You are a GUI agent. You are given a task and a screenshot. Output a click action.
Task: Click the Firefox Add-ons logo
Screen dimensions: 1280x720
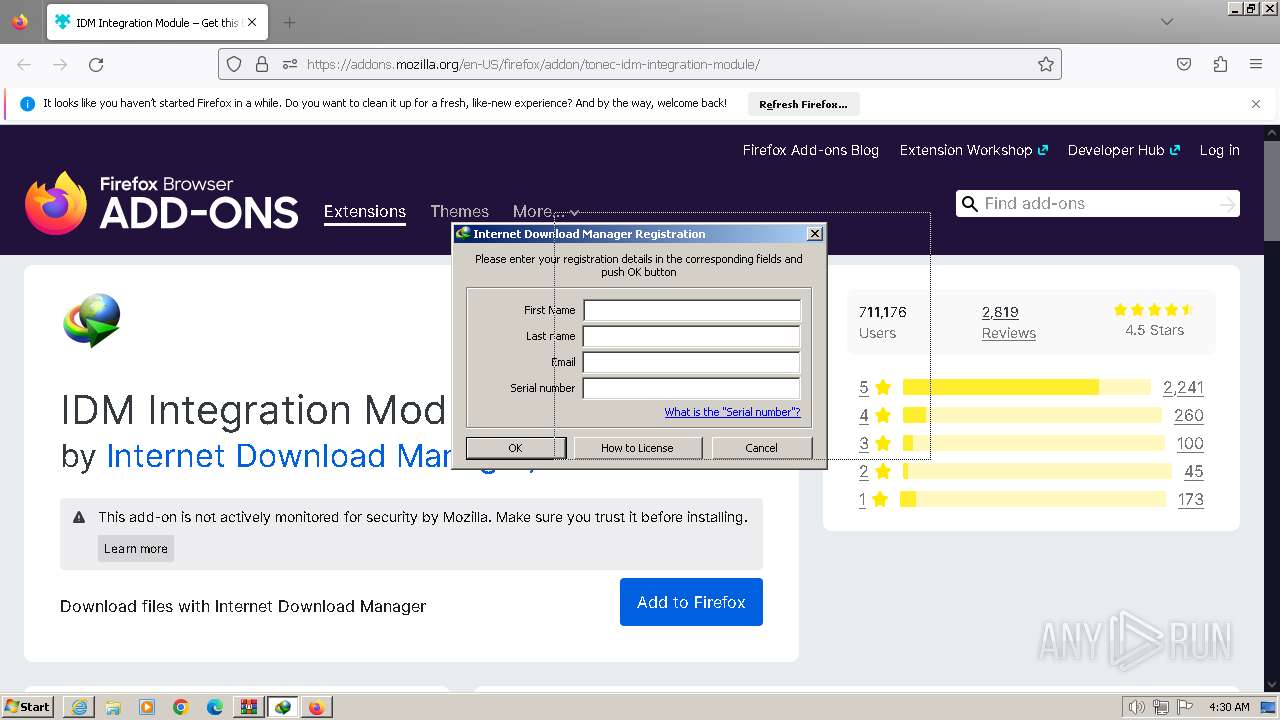point(162,203)
